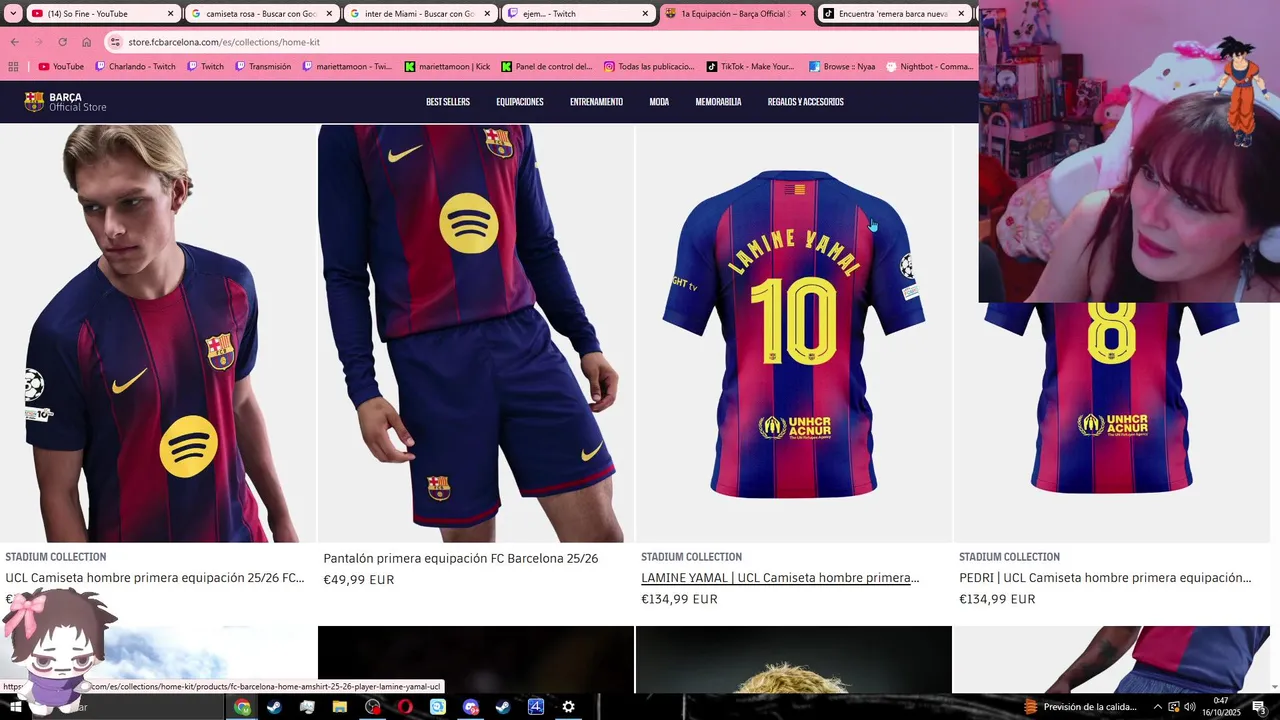Open File Explorer from the taskbar
This screenshot has width=1280, height=720.
pos(339,707)
